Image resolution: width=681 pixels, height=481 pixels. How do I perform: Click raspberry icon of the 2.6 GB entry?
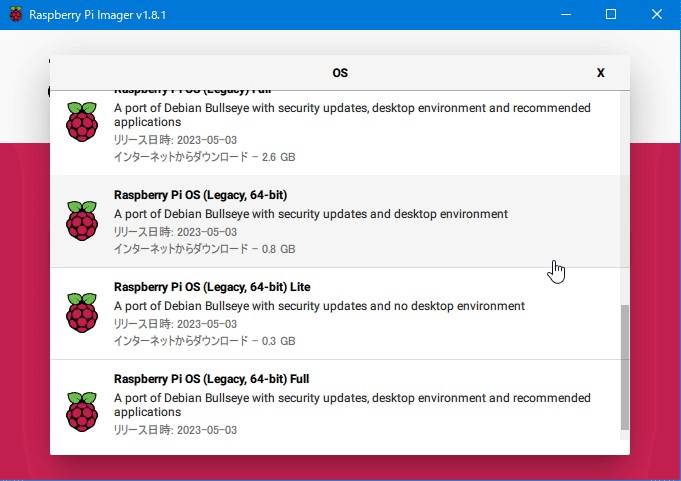(x=82, y=122)
